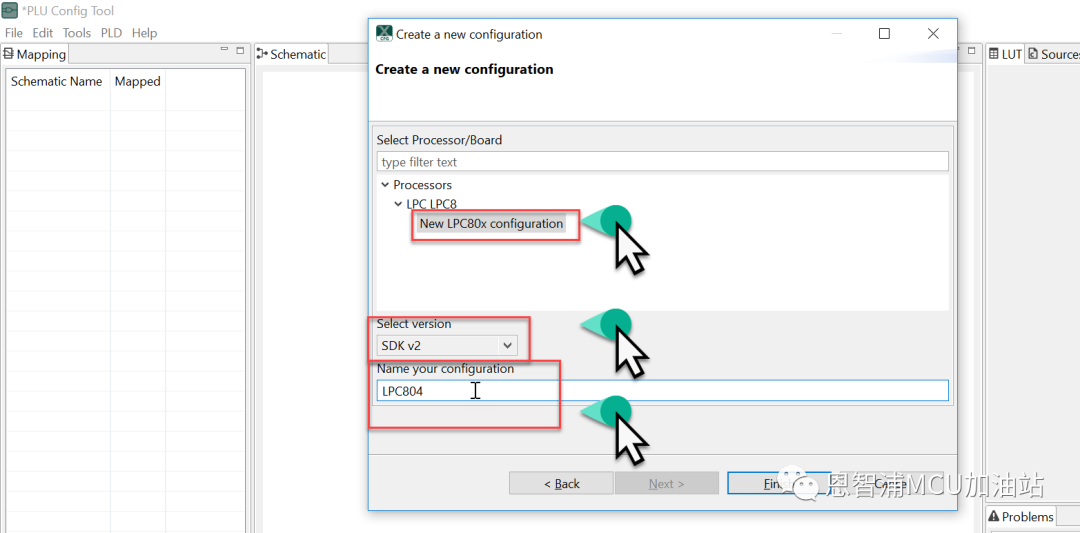Close the Create a new configuration dialog
The image size is (1080, 533).
[933, 34]
